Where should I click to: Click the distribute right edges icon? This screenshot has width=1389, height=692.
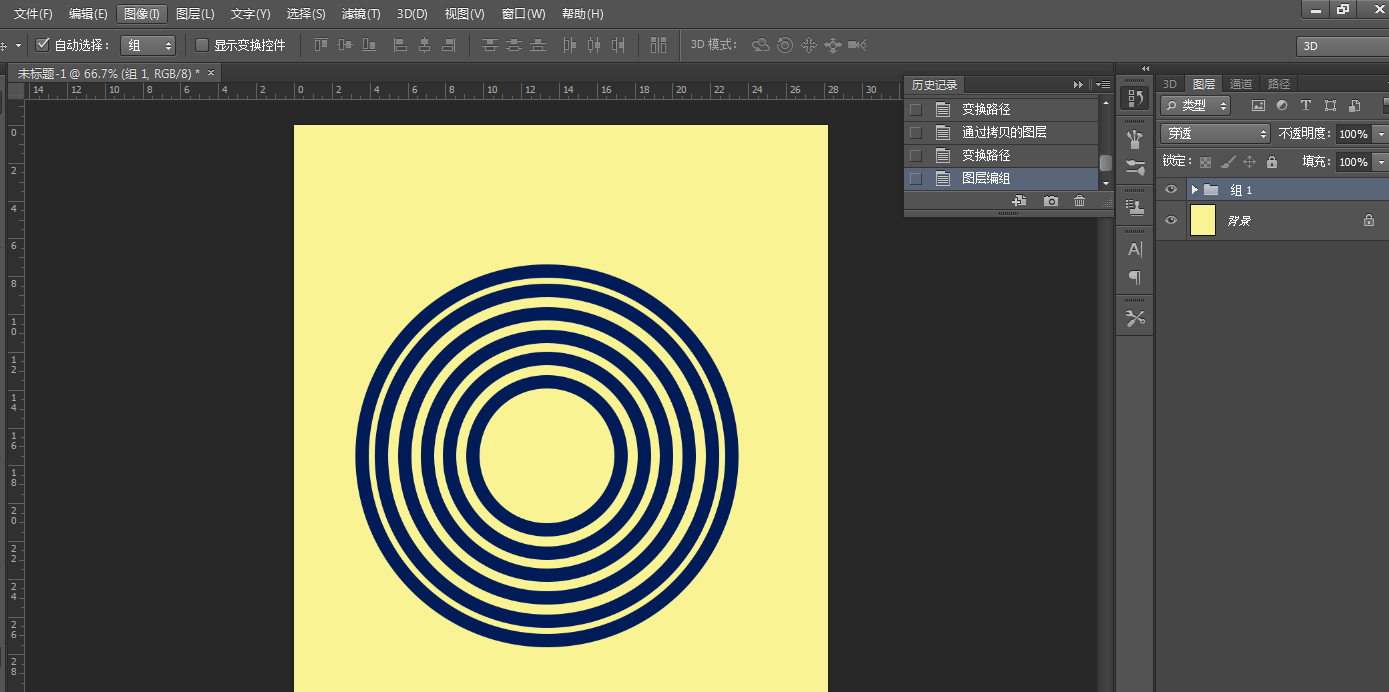coord(618,45)
